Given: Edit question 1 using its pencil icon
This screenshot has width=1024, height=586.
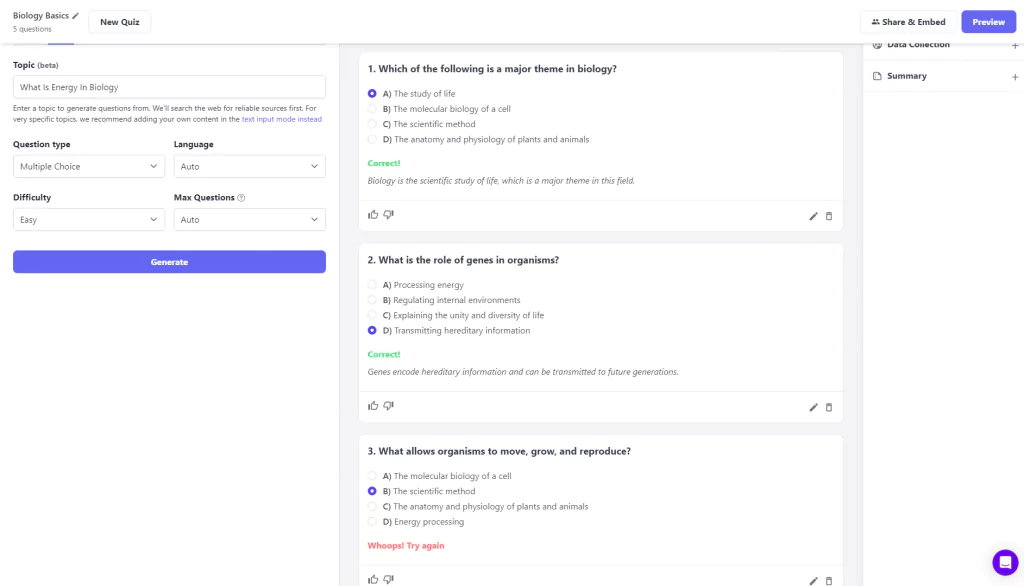Looking at the screenshot, I should (x=813, y=216).
